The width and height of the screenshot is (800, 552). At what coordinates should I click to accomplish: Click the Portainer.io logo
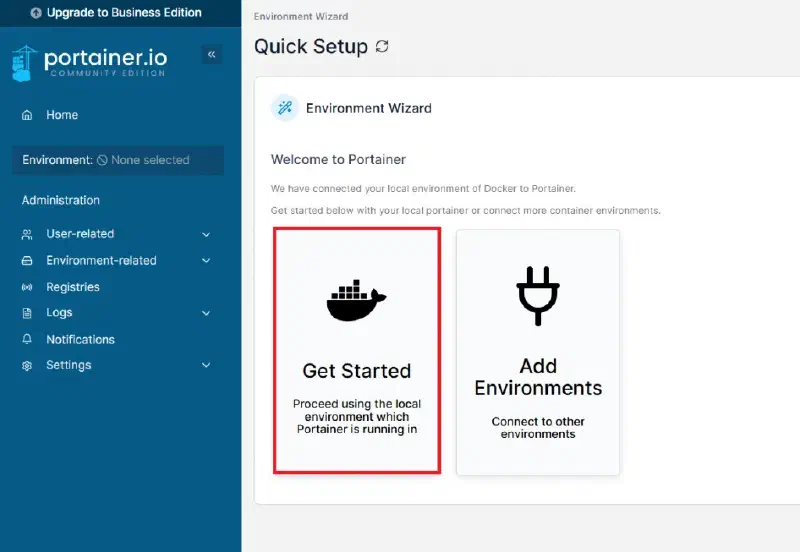(x=89, y=63)
